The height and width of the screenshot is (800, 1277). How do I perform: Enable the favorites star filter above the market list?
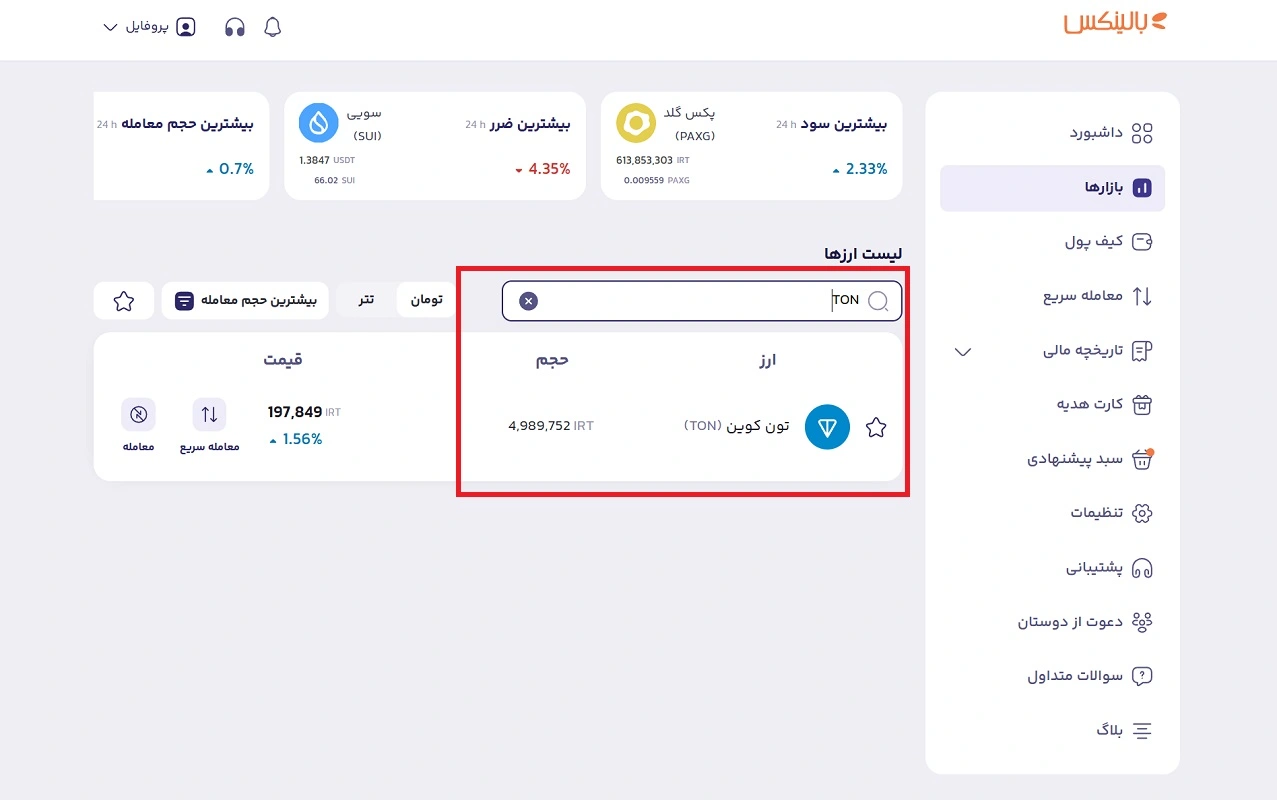[x=123, y=299]
